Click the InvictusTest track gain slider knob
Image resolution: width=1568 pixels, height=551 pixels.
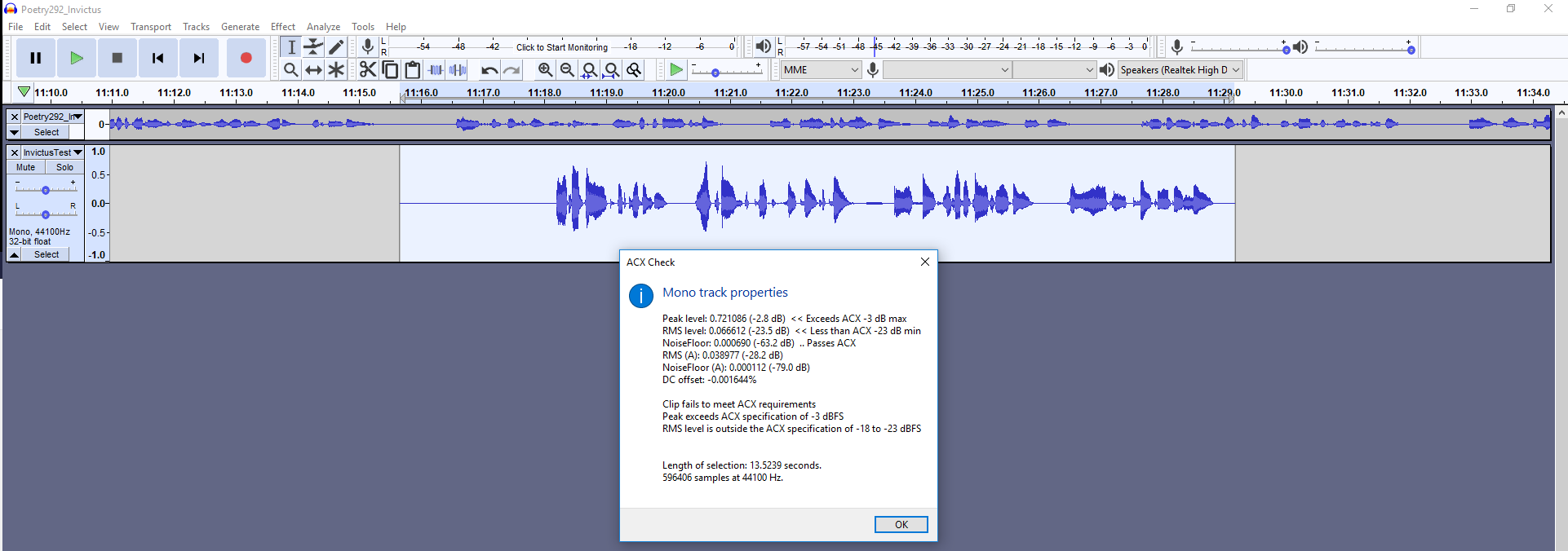[46, 190]
